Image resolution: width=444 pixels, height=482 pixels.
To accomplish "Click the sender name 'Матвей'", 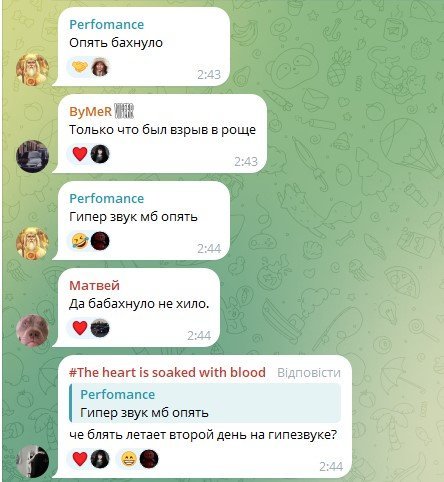I will (94, 286).
